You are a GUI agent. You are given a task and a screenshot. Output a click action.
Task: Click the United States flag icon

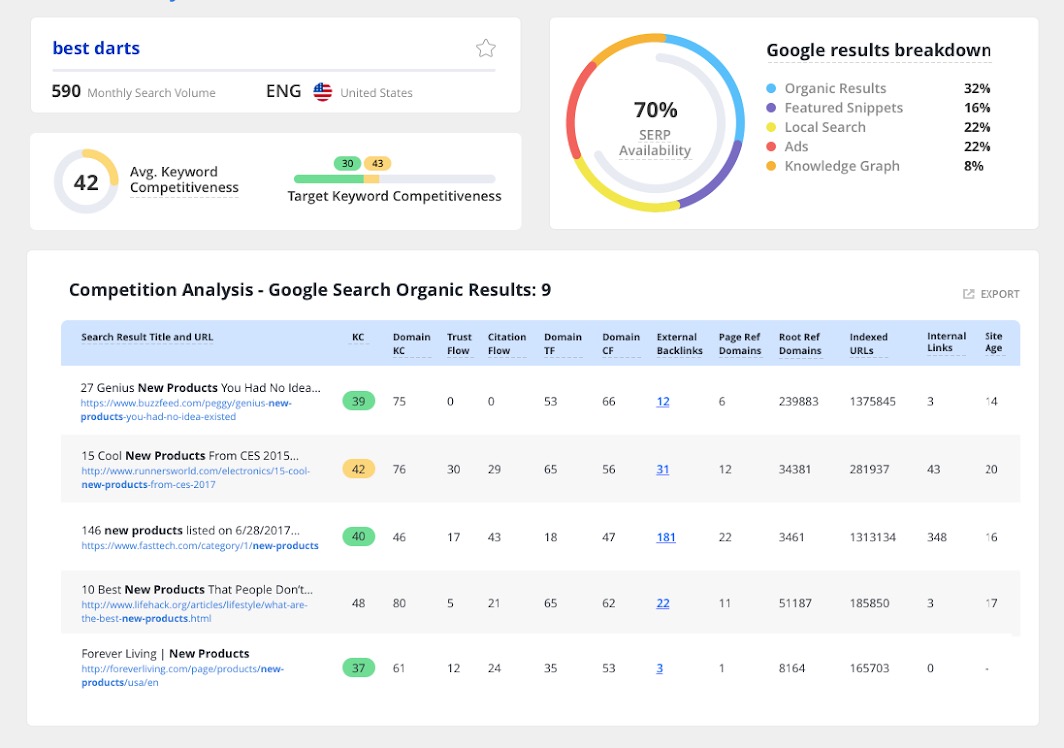(322, 92)
